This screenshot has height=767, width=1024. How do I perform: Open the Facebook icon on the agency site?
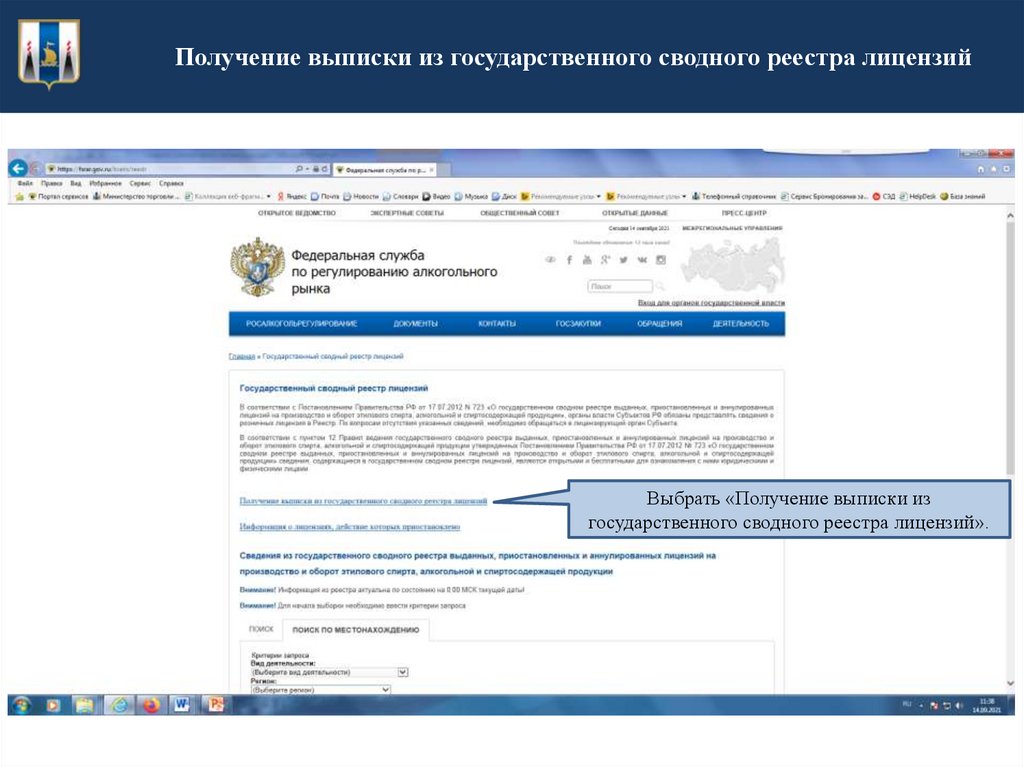click(x=569, y=260)
